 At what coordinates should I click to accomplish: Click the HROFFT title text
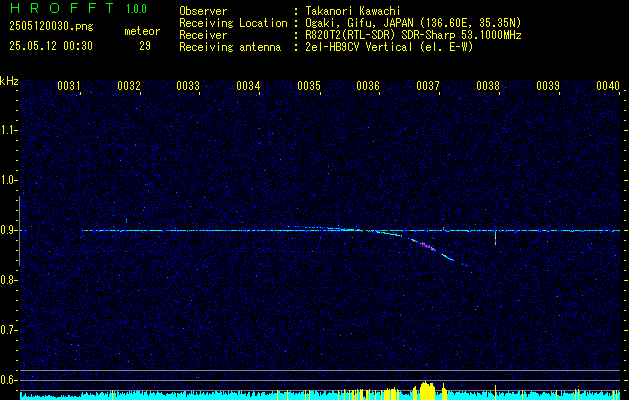pyautogui.click(x=62, y=8)
